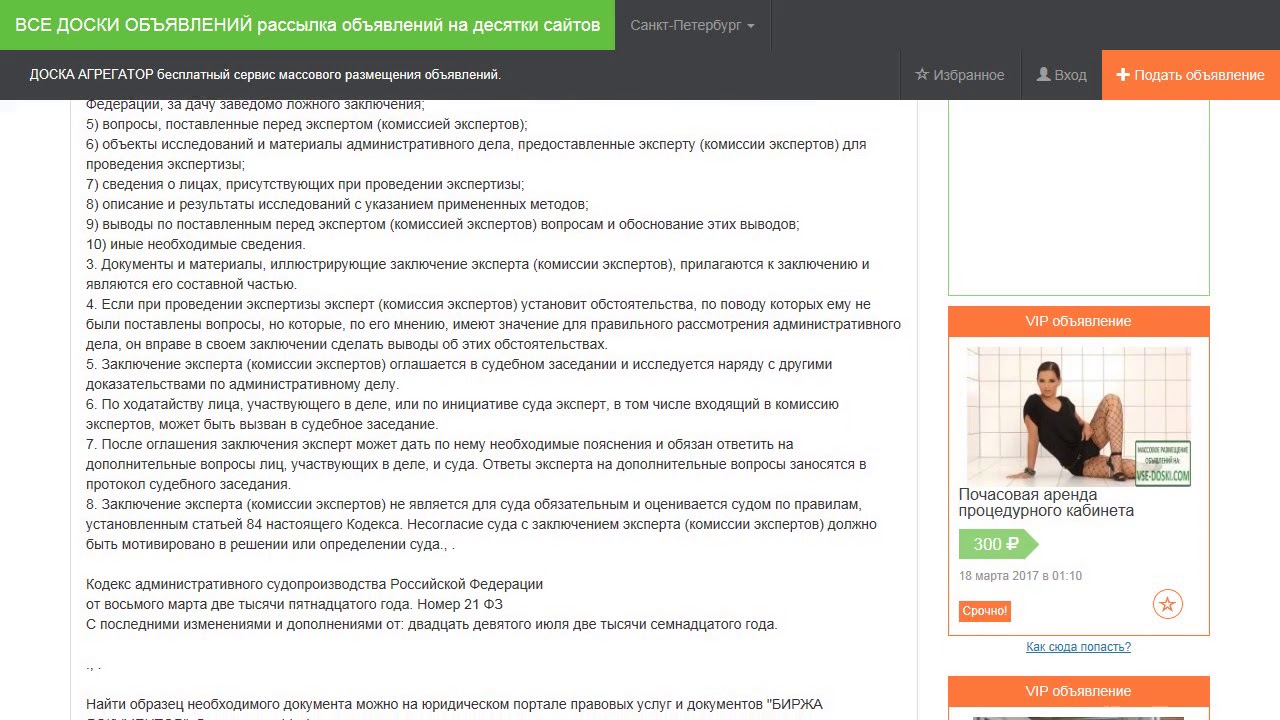This screenshot has height=720, width=1280.
Task: Open the VIP ad photo thumbnail
Action: click(1079, 416)
